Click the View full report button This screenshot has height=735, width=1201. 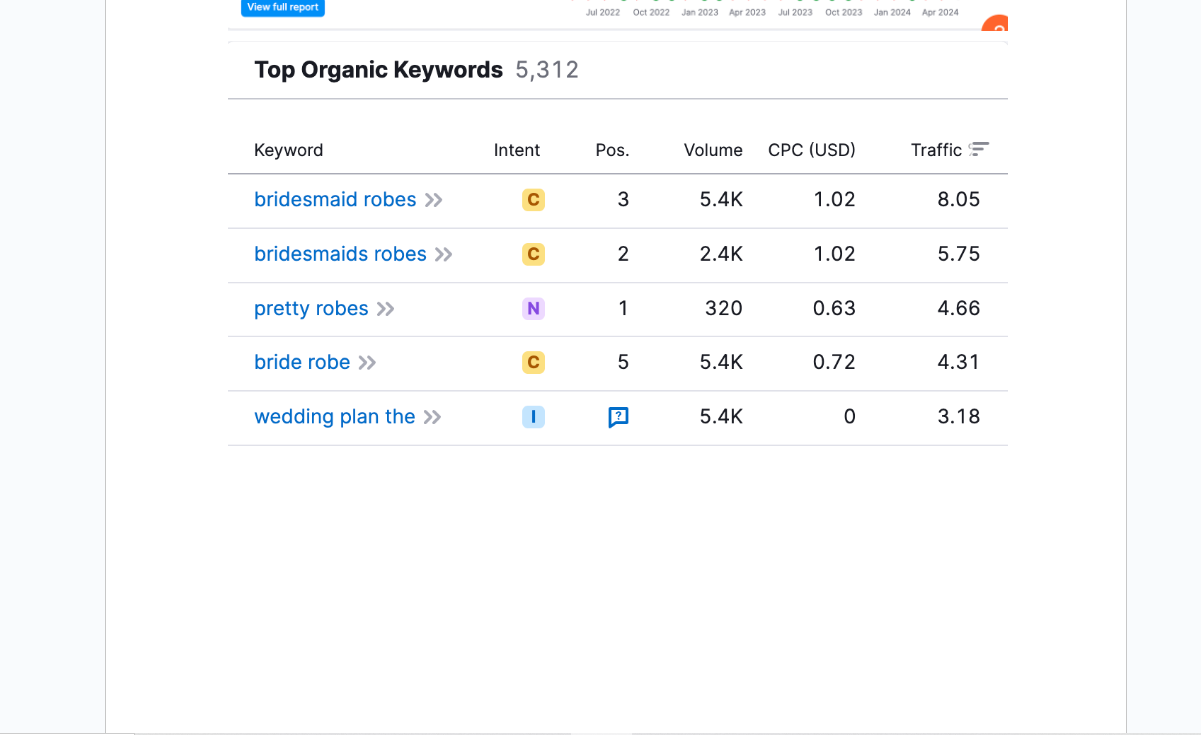pos(283,8)
